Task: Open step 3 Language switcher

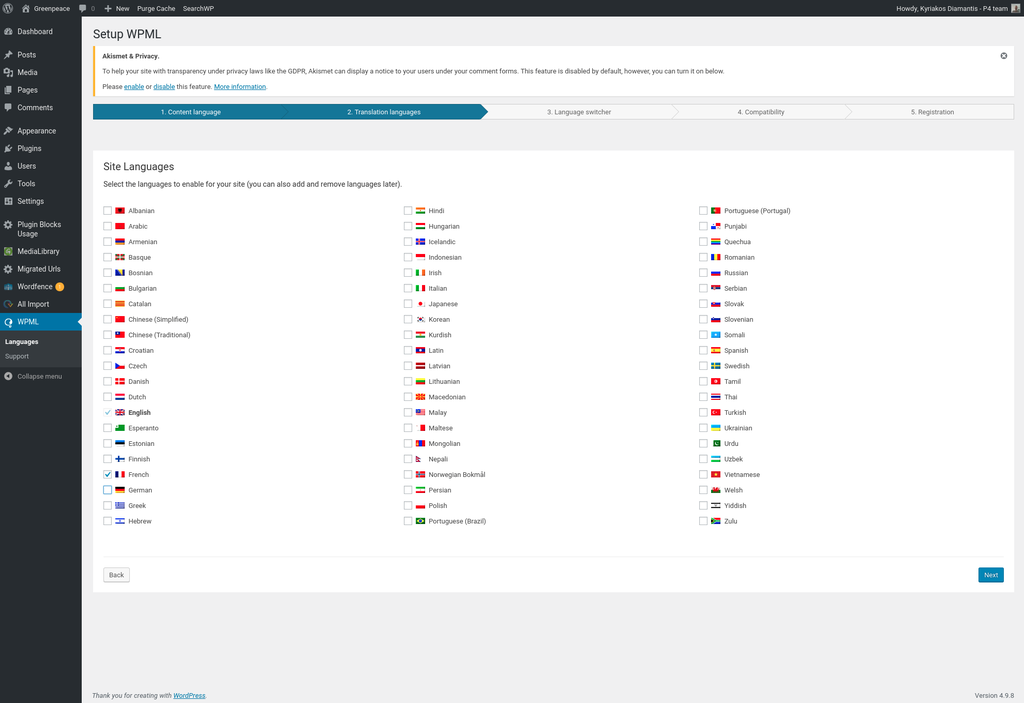Action: [x=579, y=112]
